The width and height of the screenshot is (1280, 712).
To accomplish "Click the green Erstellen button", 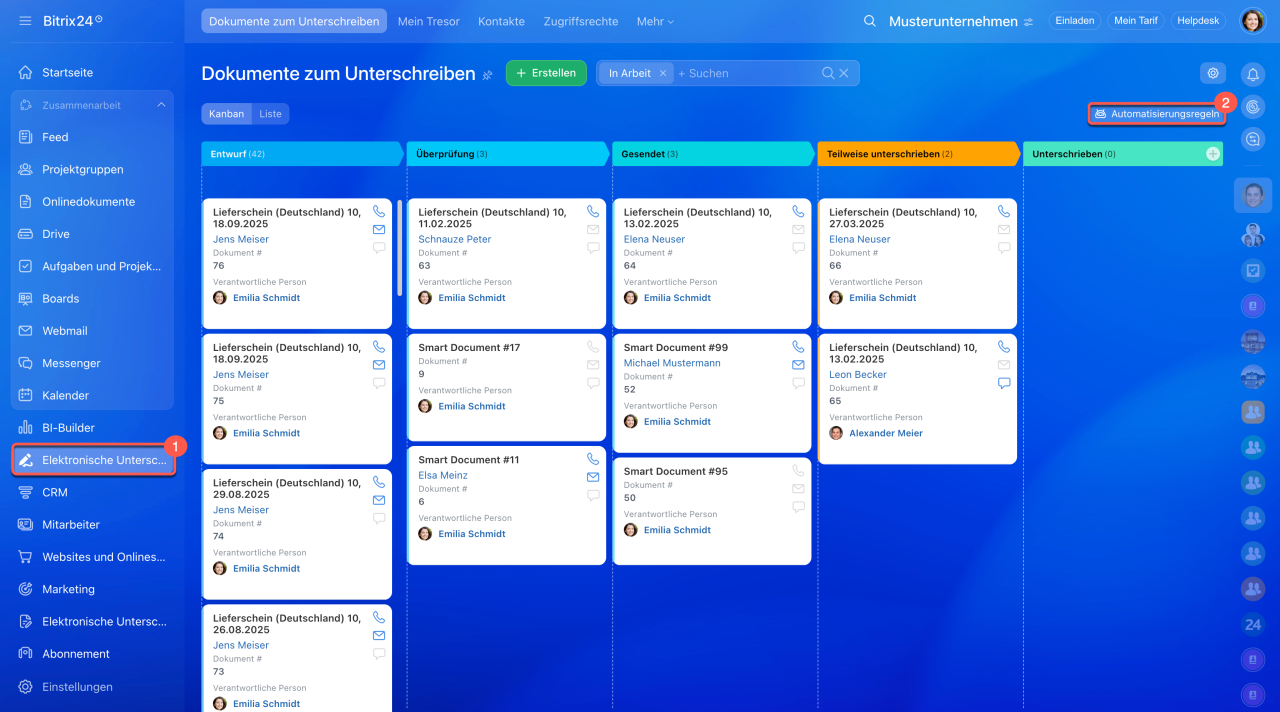I will 546,73.
